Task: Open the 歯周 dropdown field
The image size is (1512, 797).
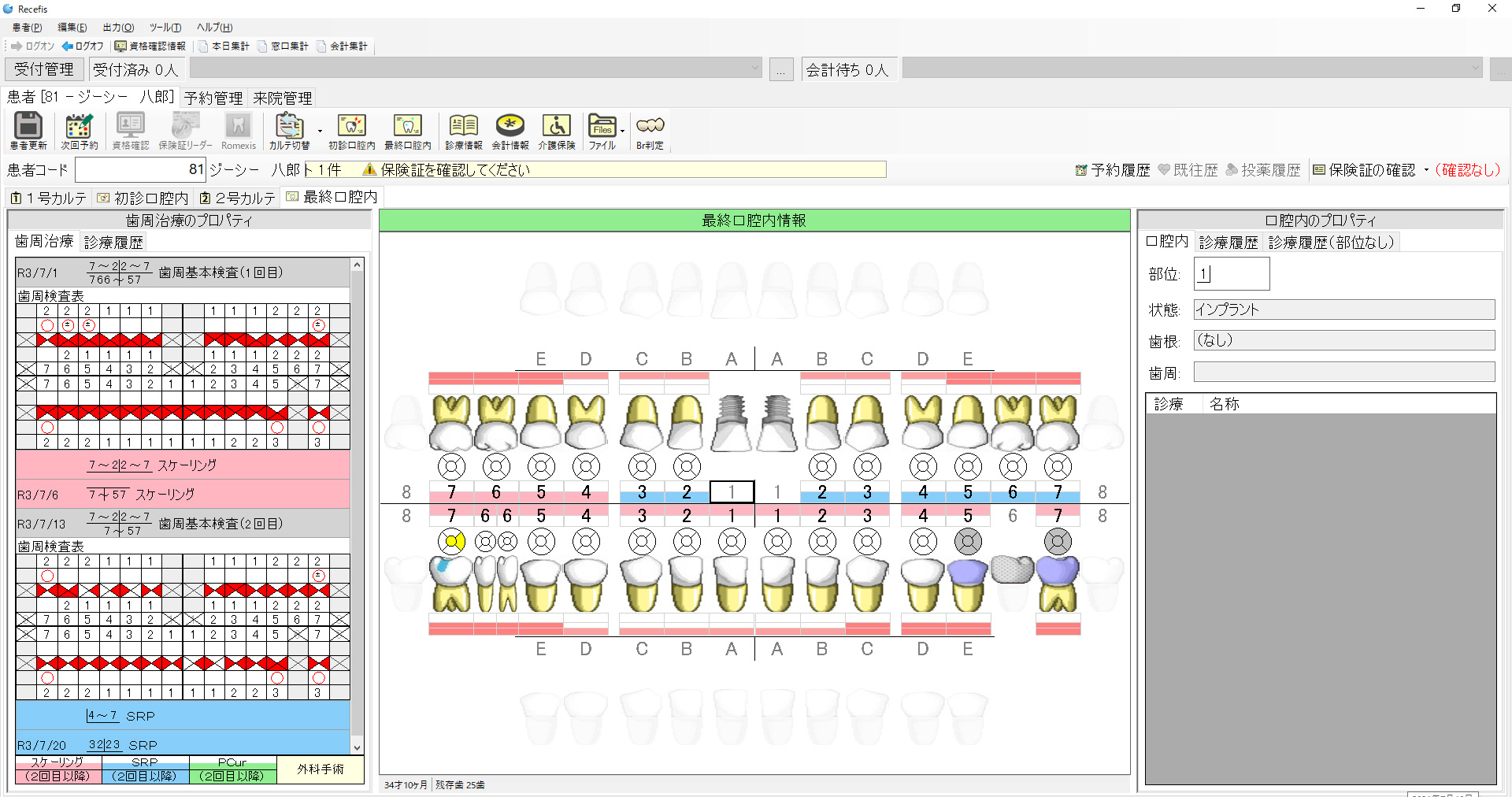Action: 1344,372
